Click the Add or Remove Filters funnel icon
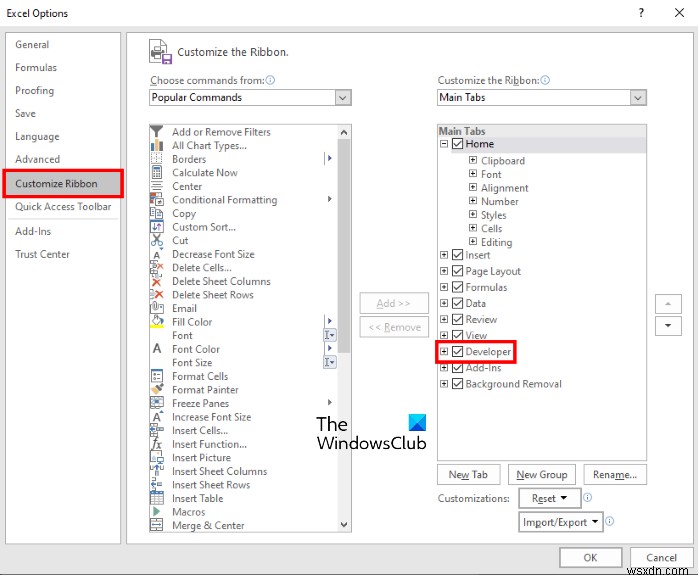Viewport: 700px width, 581px height. (156, 132)
